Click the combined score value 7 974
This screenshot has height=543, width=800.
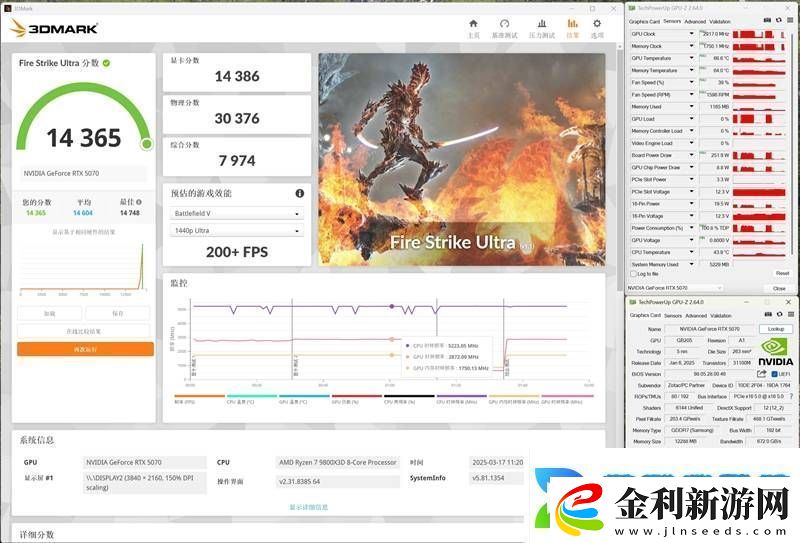click(x=237, y=161)
